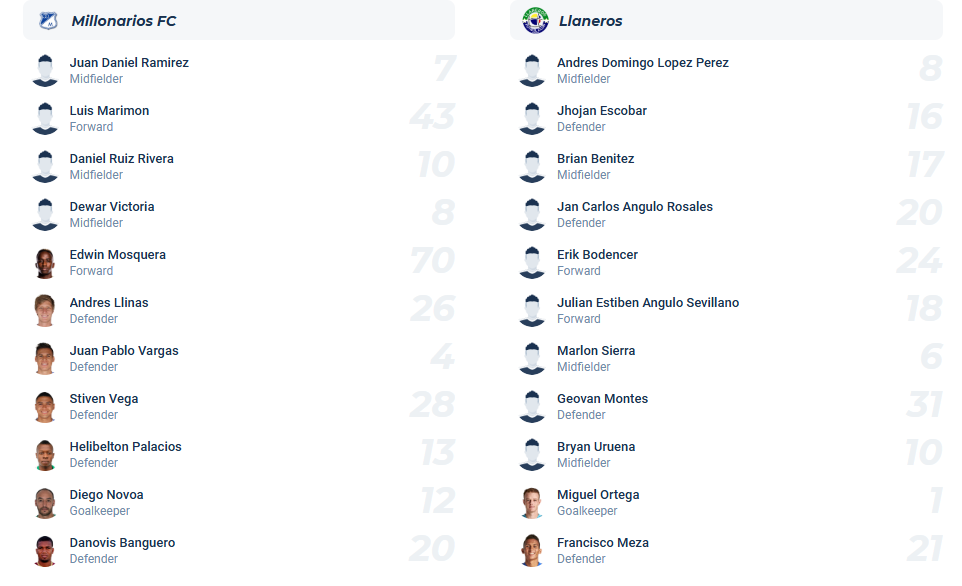The width and height of the screenshot is (962, 586).
Task: Click Diego Novoa's goalkeeper photo
Action: click(45, 503)
